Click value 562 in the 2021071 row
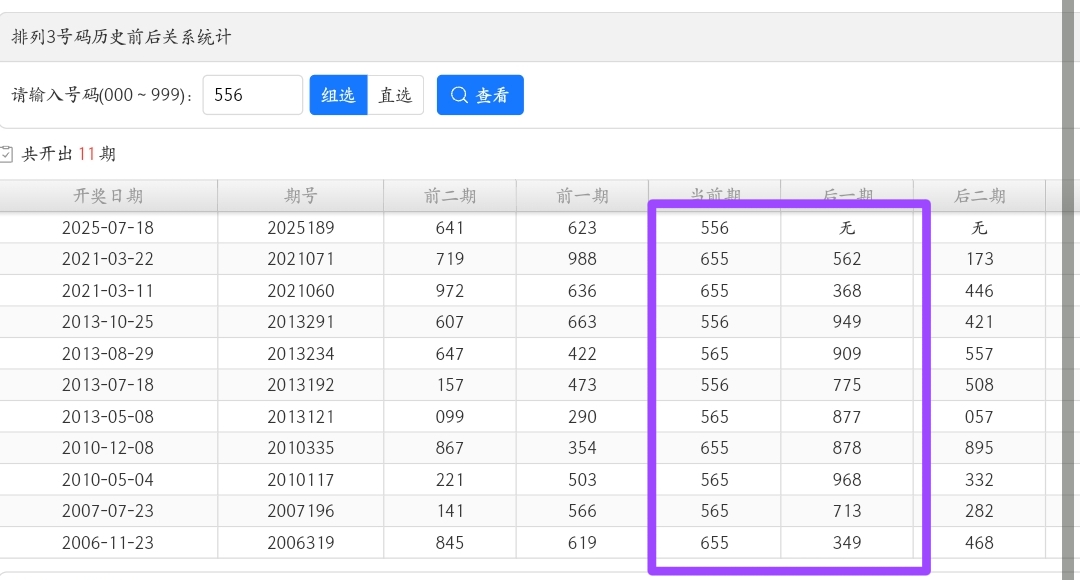This screenshot has width=1080, height=580. (x=847, y=259)
